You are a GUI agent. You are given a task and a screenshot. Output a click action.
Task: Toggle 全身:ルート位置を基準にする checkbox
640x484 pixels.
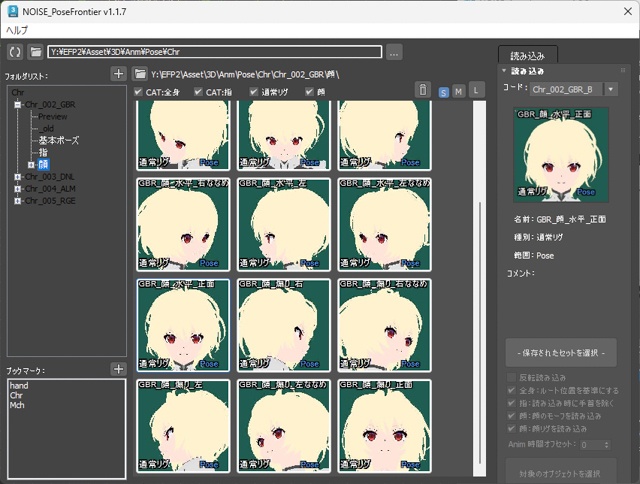pyautogui.click(x=511, y=390)
